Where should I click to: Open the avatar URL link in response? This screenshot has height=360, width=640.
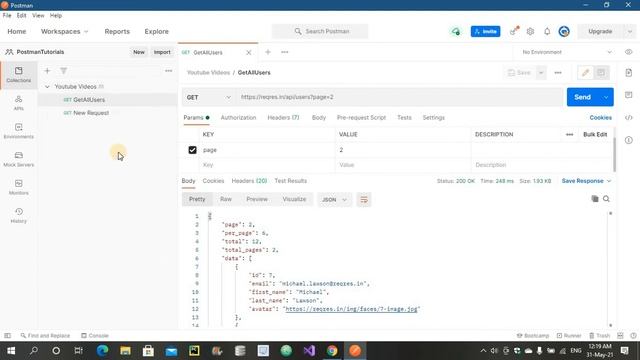coord(351,309)
